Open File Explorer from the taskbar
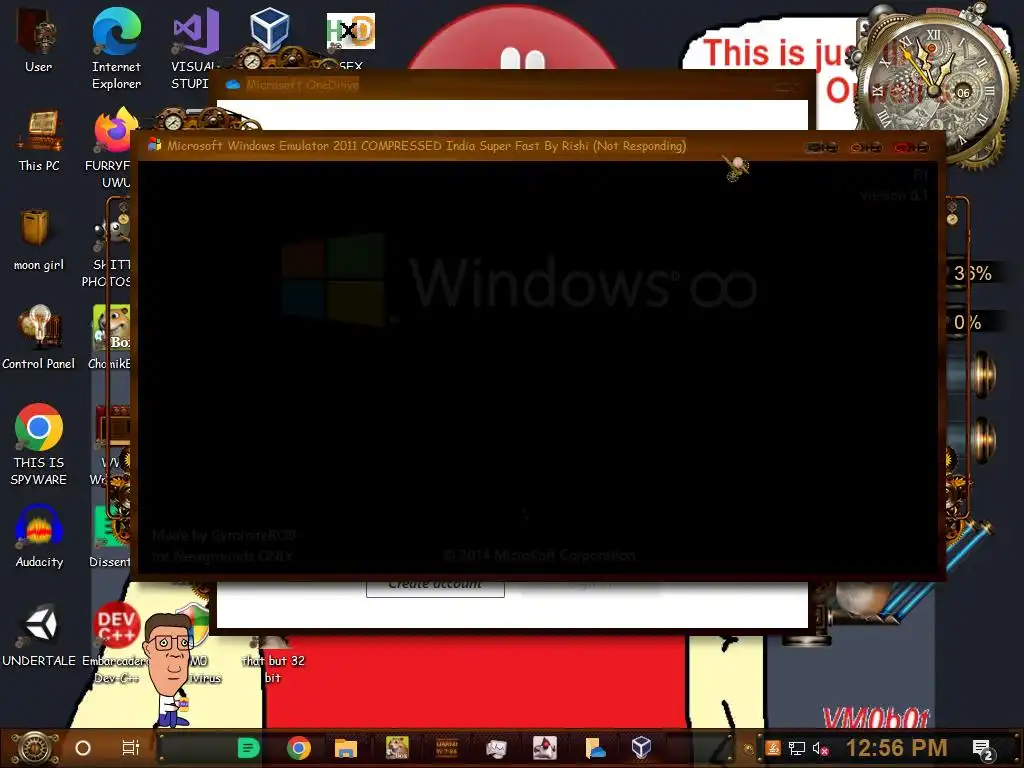 point(346,748)
